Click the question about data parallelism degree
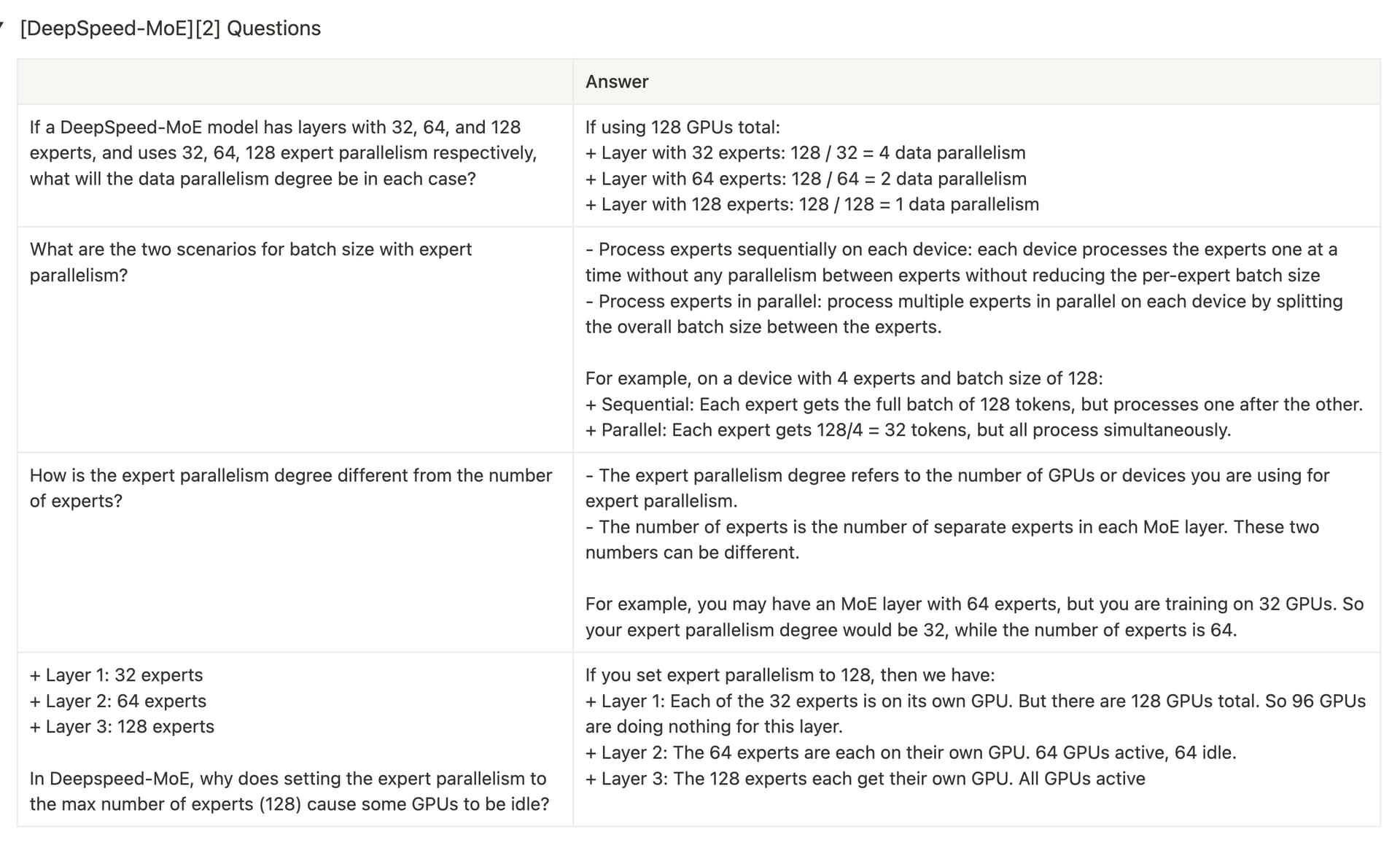This screenshot has width=1400, height=845. [x=283, y=153]
